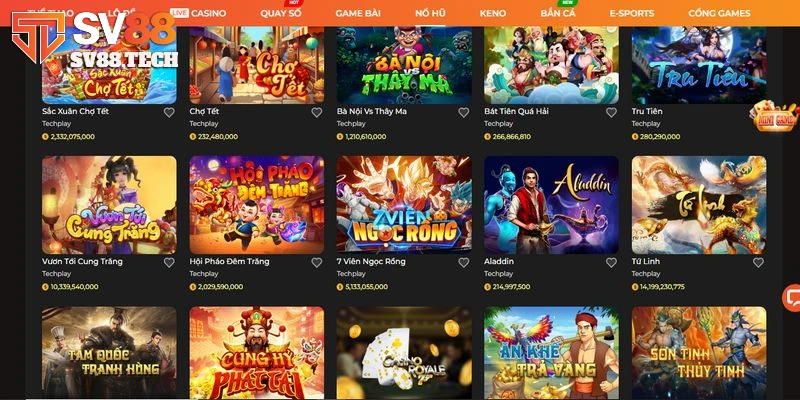Viewport: 800px width, 400px height.
Task: Open the Cổng Games navigation link
Action: click(x=719, y=13)
